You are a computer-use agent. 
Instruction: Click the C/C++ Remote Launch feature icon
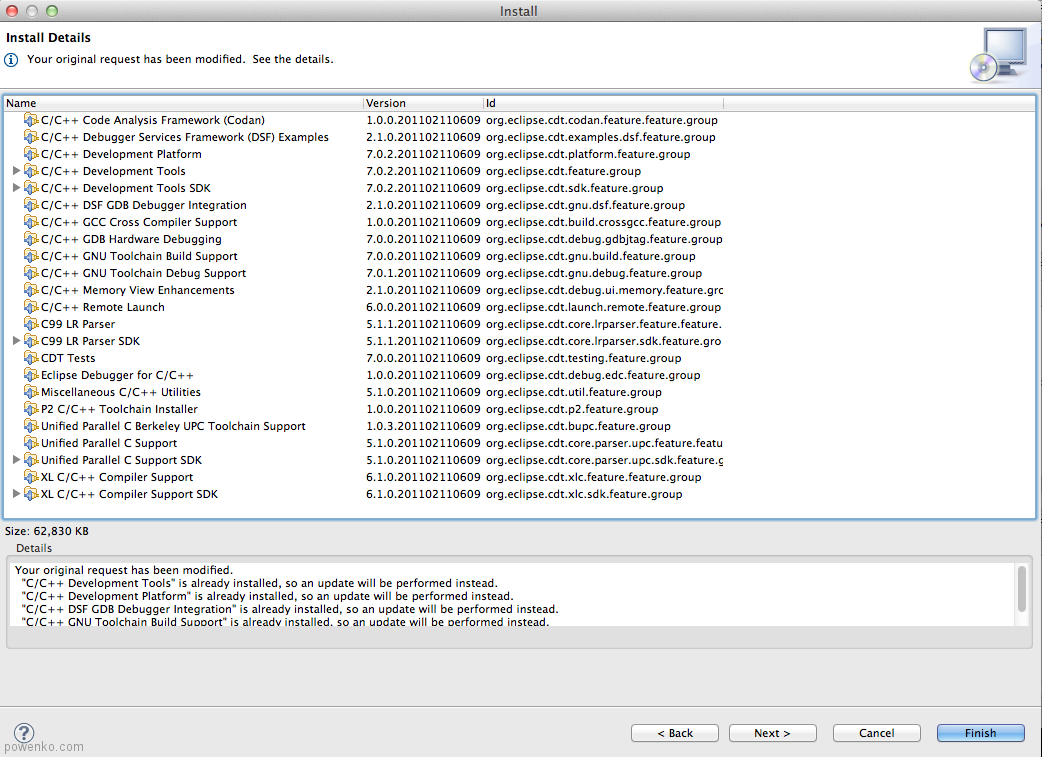coord(31,307)
